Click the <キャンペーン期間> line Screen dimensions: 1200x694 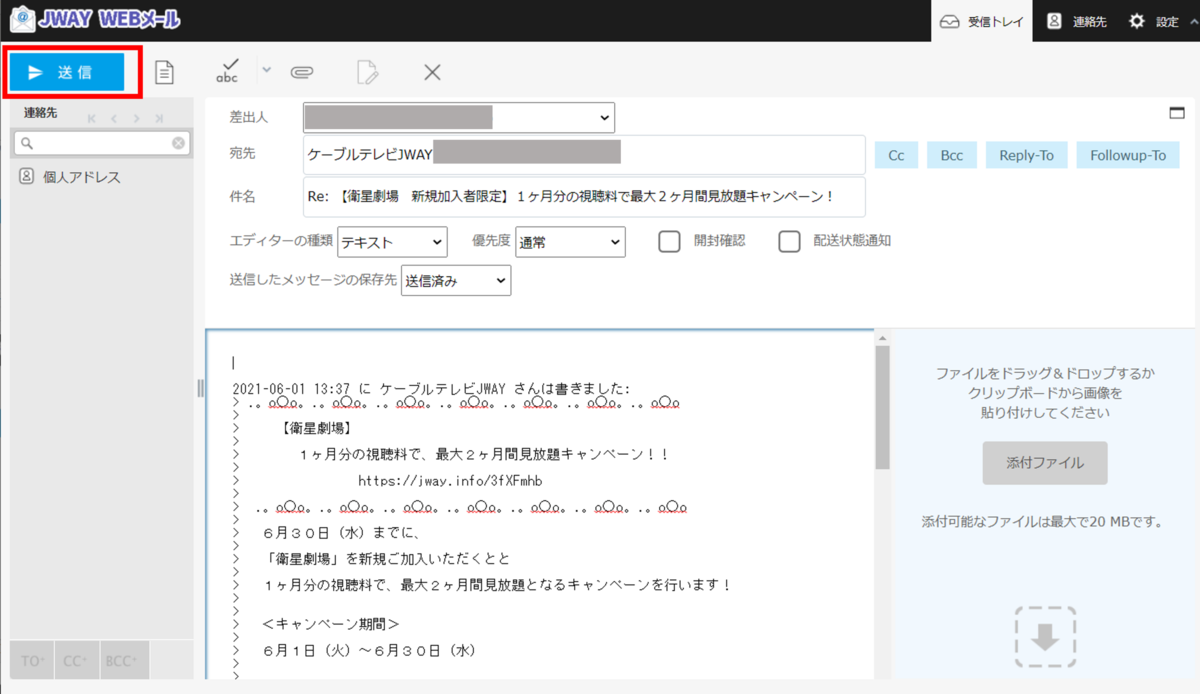click(x=331, y=624)
